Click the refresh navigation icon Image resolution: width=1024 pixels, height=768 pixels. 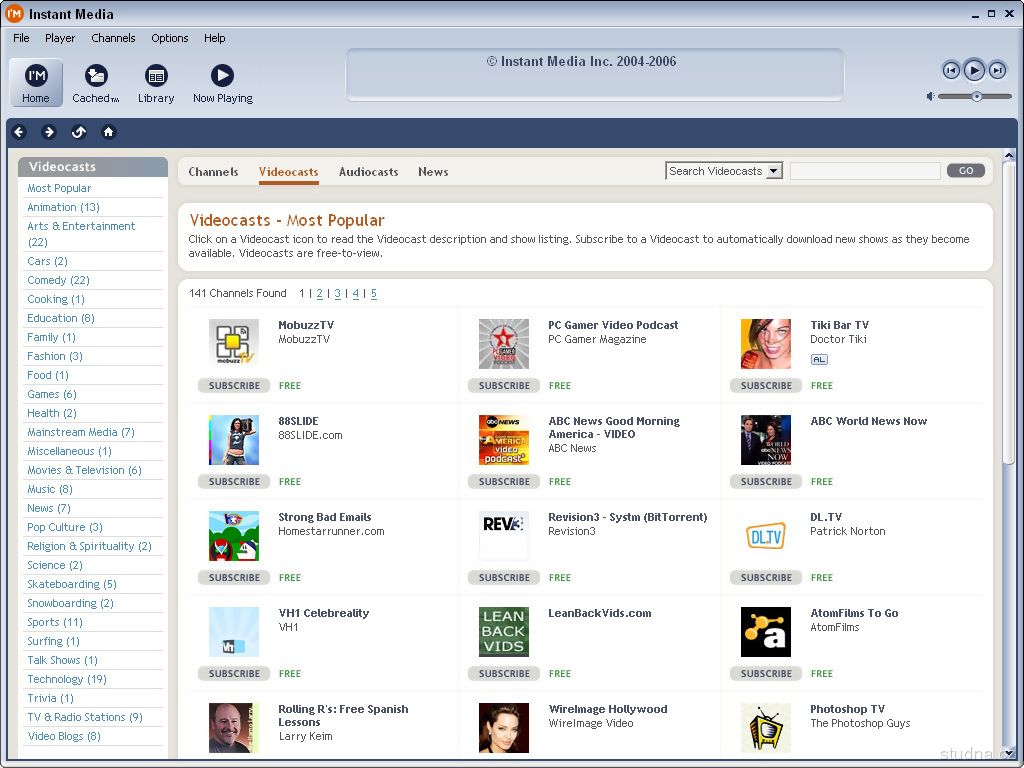coord(79,132)
